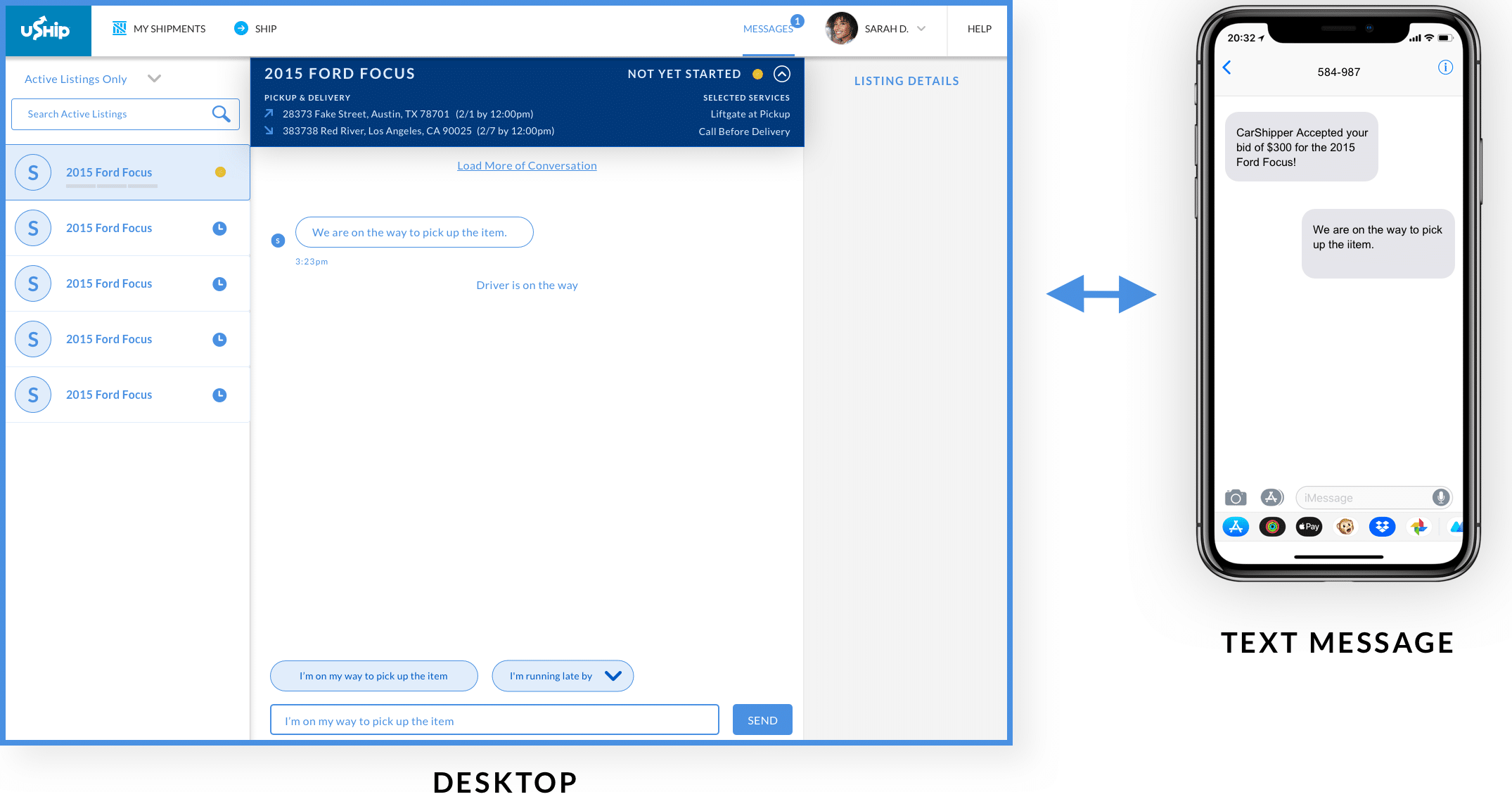Click the small S sender avatar in chat
The image size is (1512, 799).
[x=278, y=241]
